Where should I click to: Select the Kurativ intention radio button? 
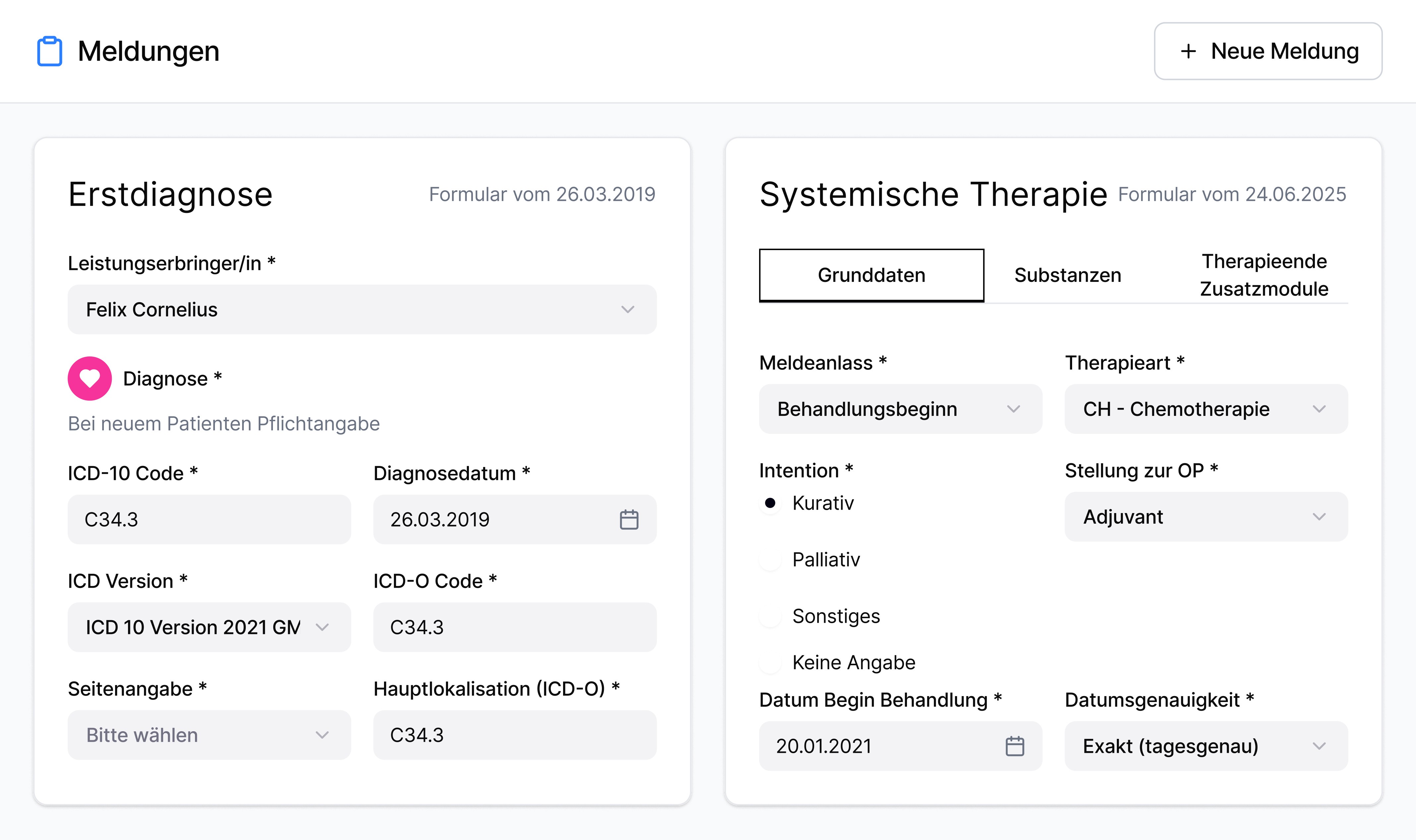click(x=770, y=503)
